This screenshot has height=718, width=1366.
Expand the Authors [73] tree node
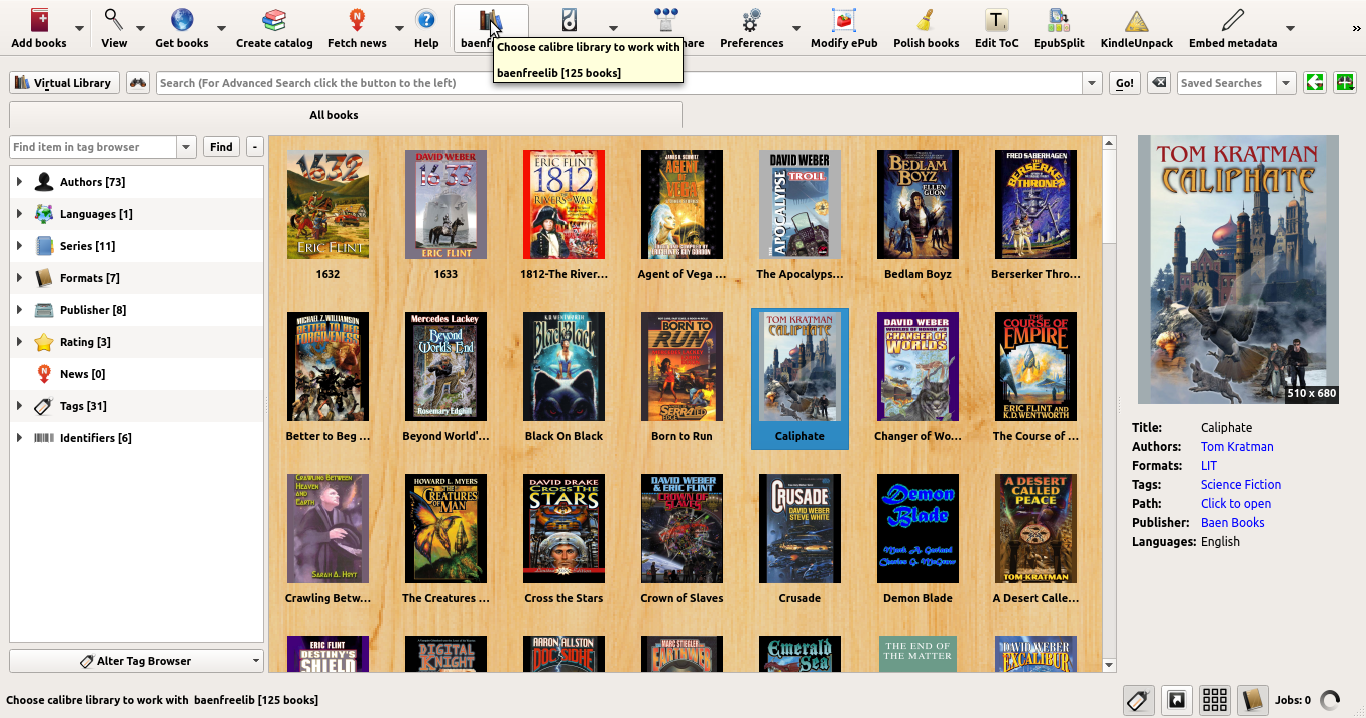(x=19, y=182)
